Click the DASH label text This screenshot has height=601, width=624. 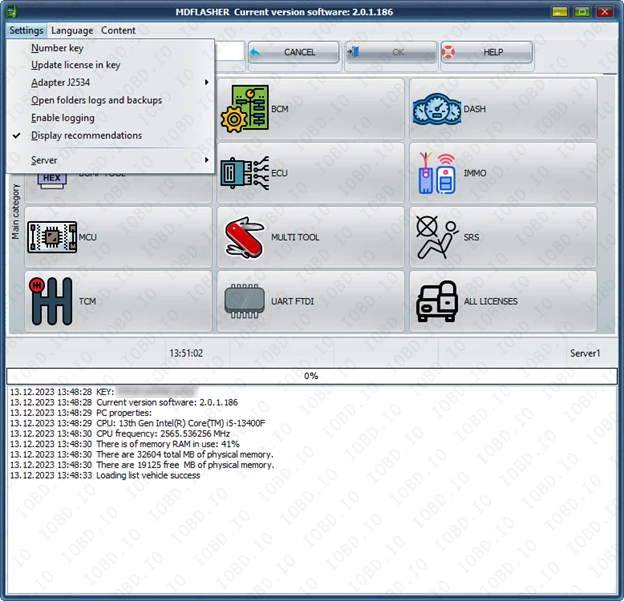[x=475, y=109]
